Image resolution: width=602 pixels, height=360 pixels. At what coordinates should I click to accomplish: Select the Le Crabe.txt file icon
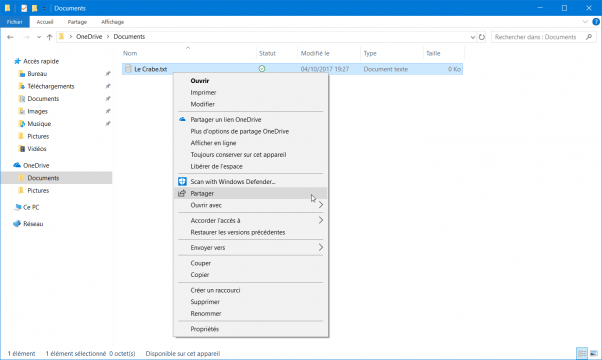(x=128, y=69)
